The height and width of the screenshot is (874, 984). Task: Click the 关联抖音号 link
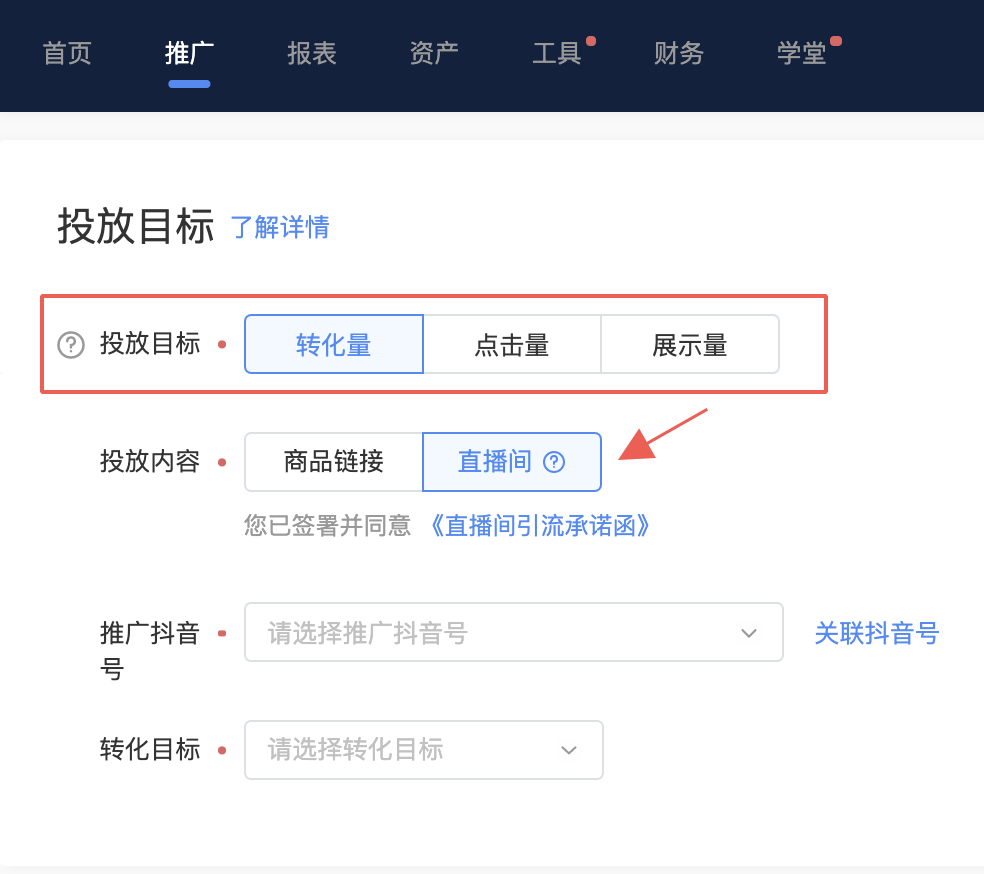point(876,632)
